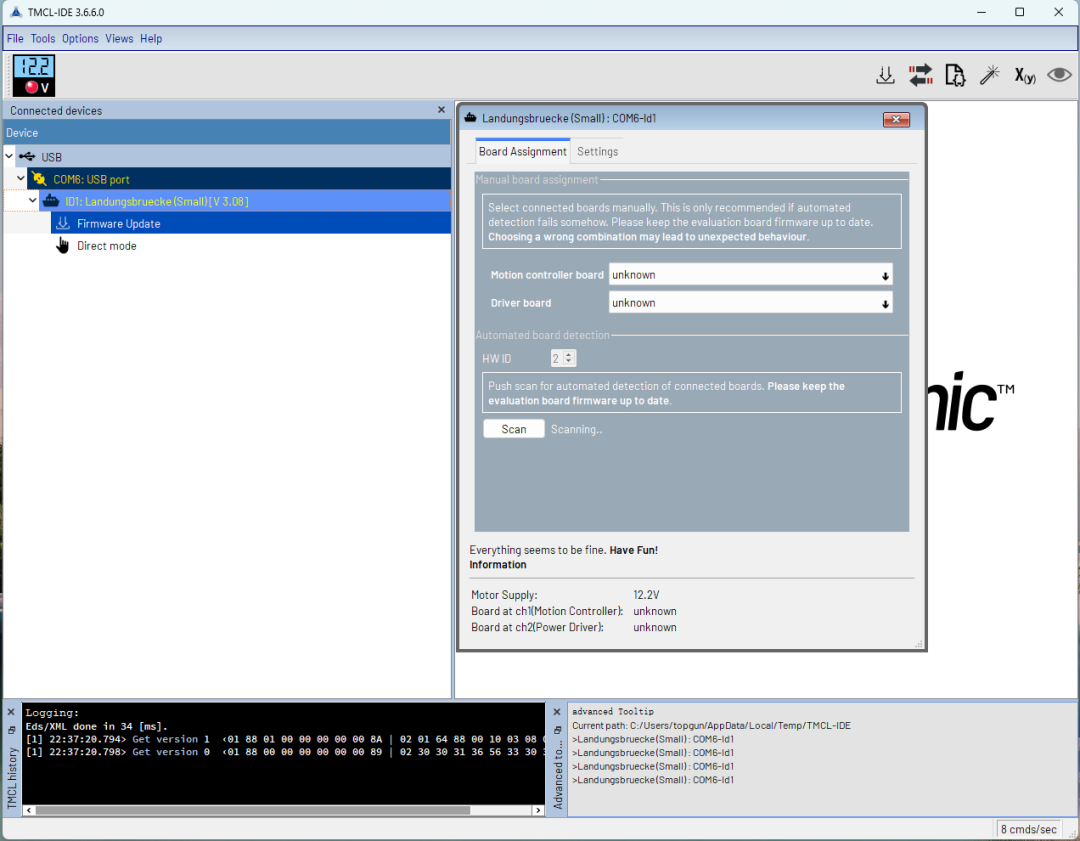Viewport: 1080px width, 841px height.
Task: Select ID1: Landungsbruecke (Small) device
Action: click(245, 201)
